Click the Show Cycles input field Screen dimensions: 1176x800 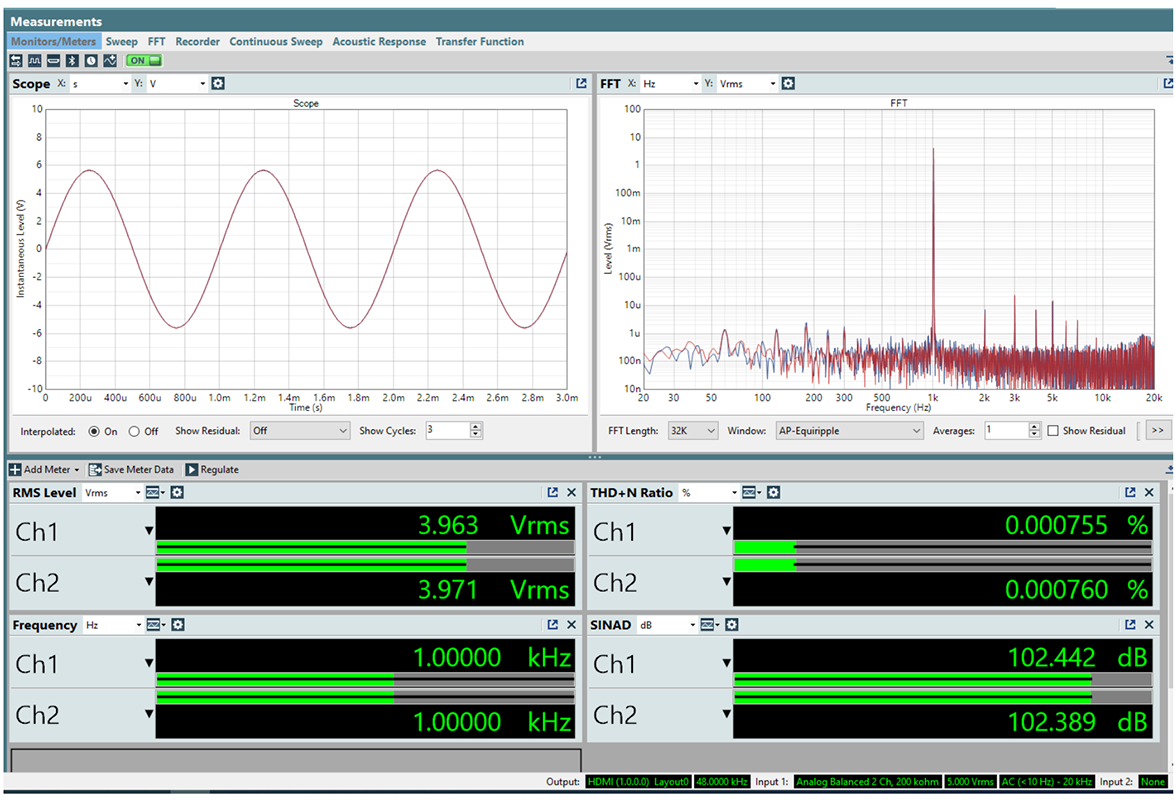pos(445,431)
